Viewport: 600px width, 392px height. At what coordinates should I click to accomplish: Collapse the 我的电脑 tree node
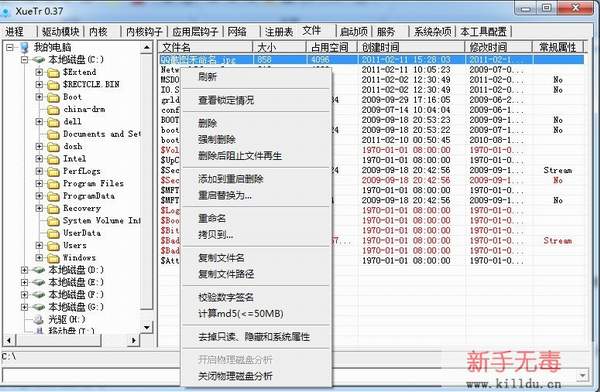tap(10, 47)
